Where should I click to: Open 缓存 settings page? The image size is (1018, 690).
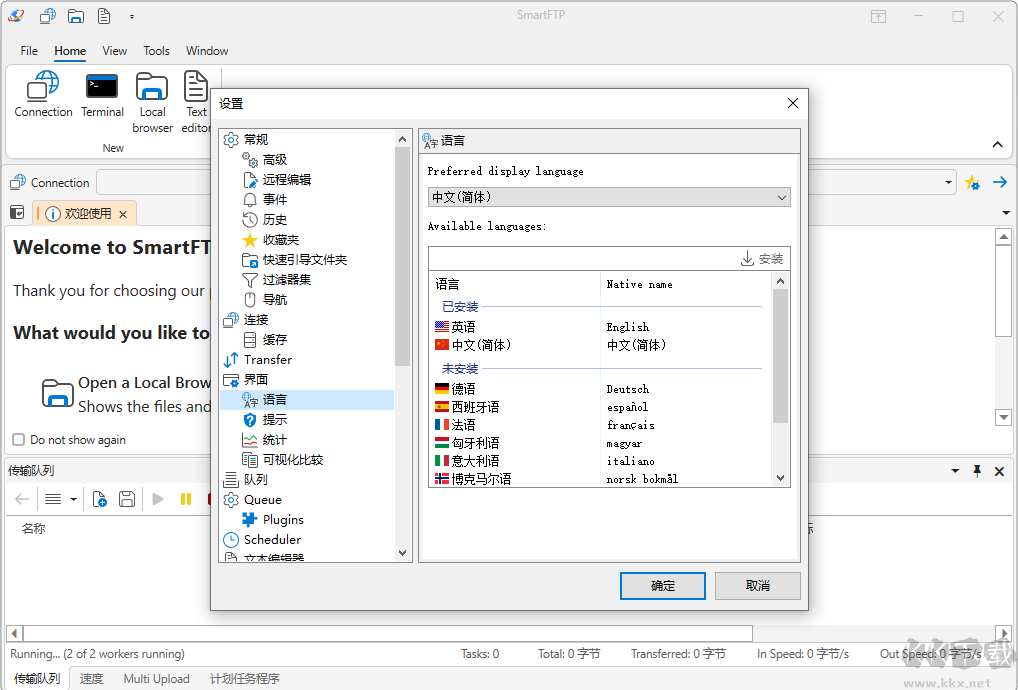(274, 340)
